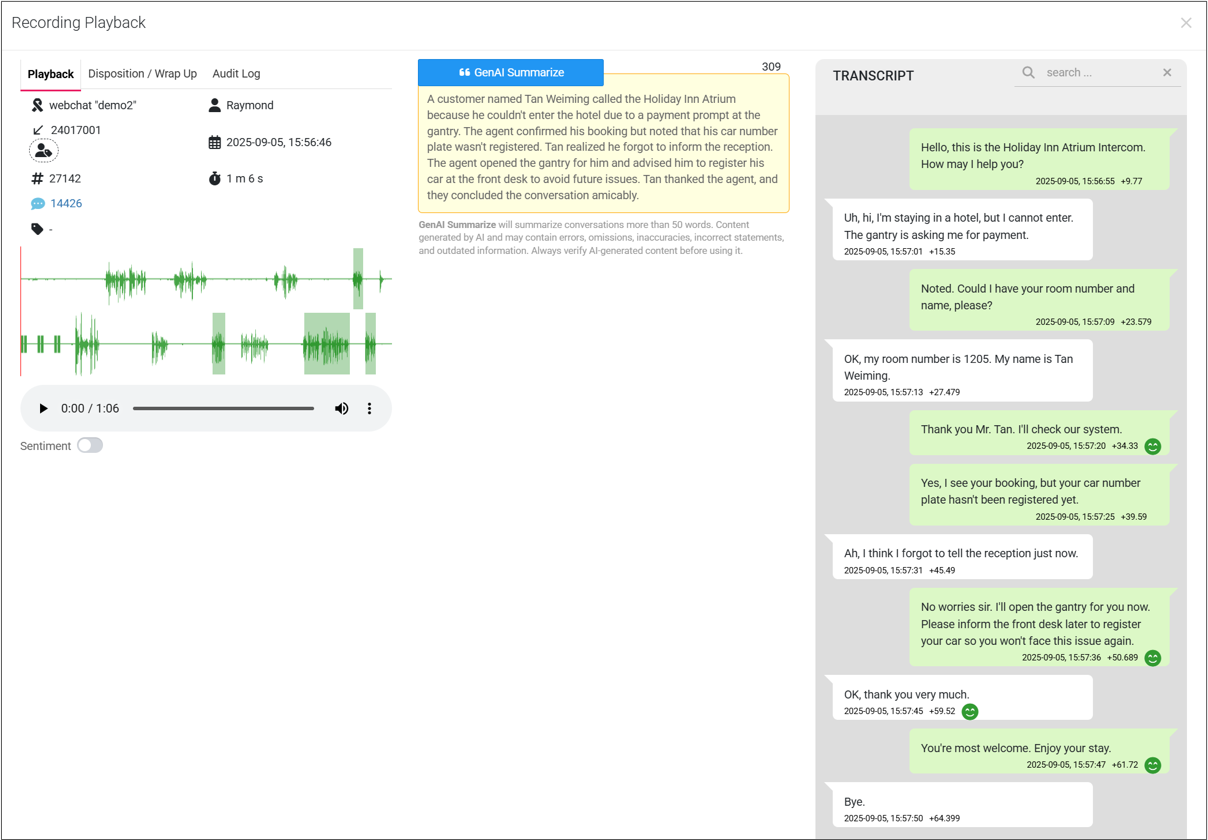Image resolution: width=1208 pixels, height=840 pixels.
Task: Click the GenAI Summarize button
Action: point(510,73)
